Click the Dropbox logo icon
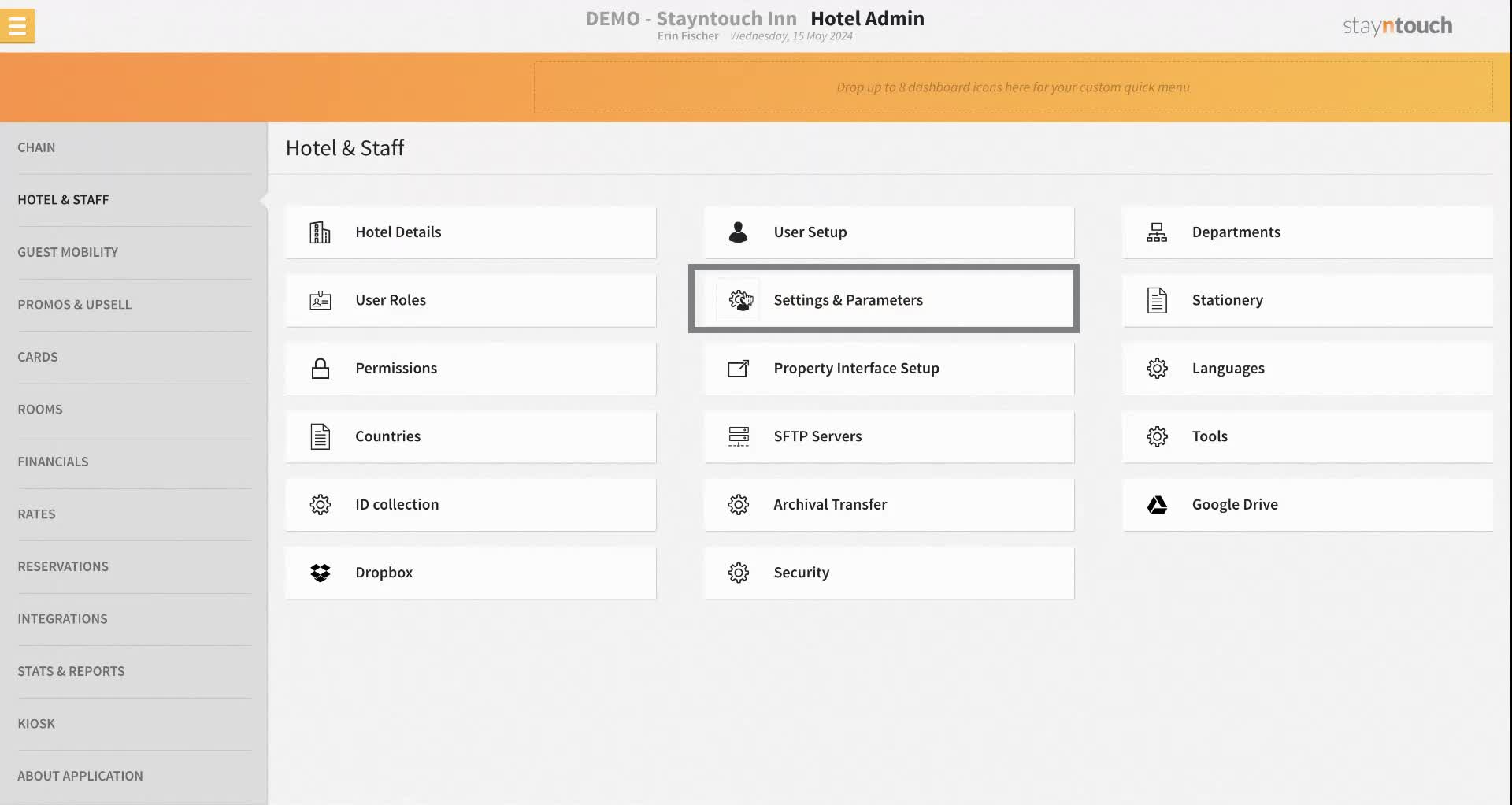 320,573
